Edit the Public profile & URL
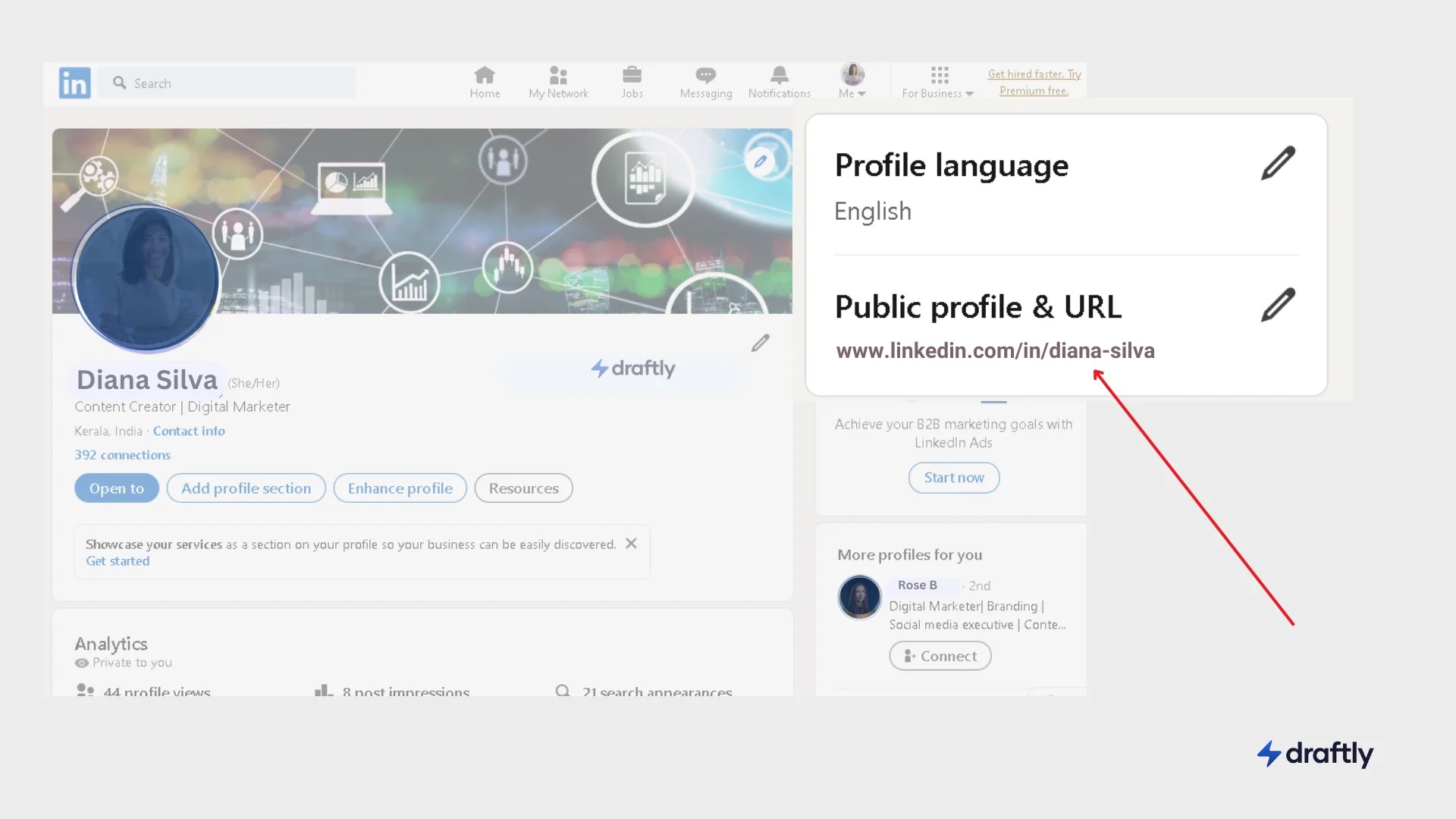The height and width of the screenshot is (819, 1456). tap(1279, 305)
